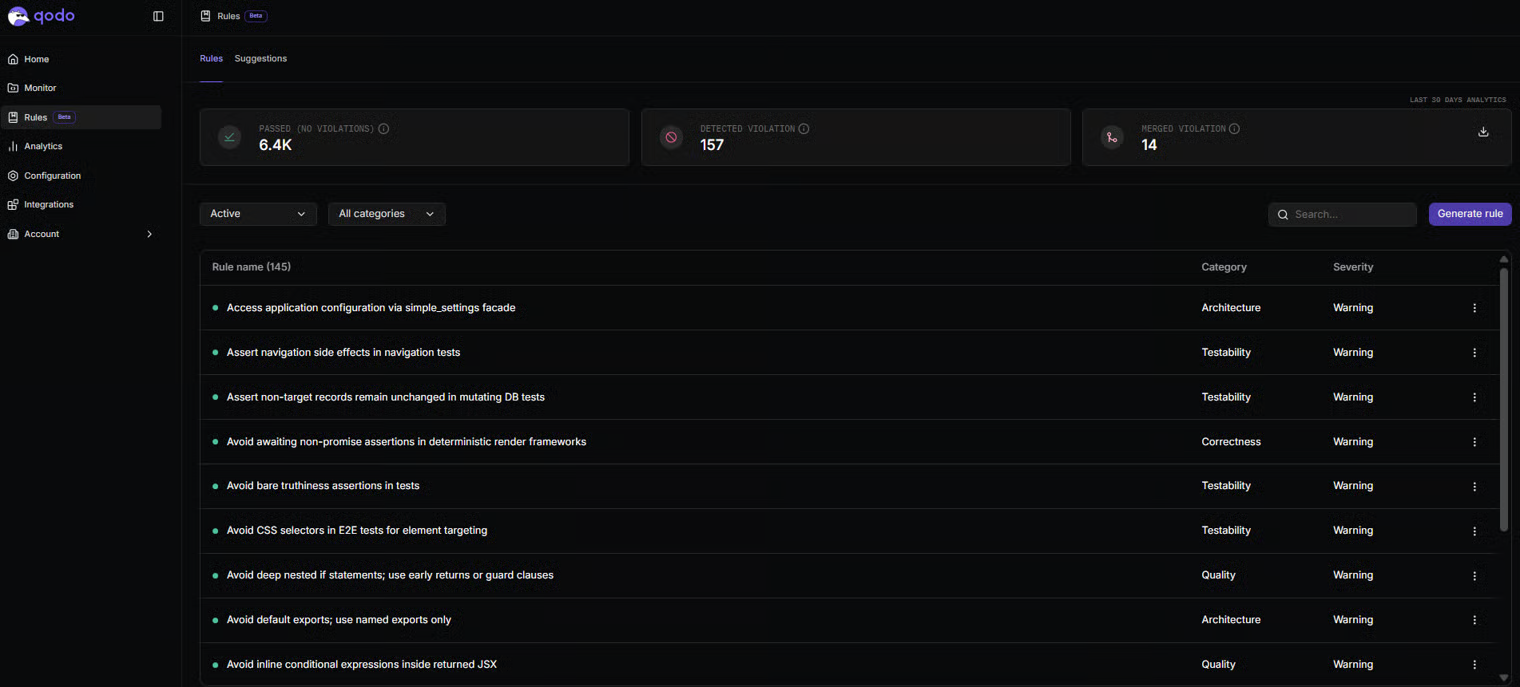The height and width of the screenshot is (687, 1520).
Task: Go to Integrations in the sidebar
Action: [49, 204]
